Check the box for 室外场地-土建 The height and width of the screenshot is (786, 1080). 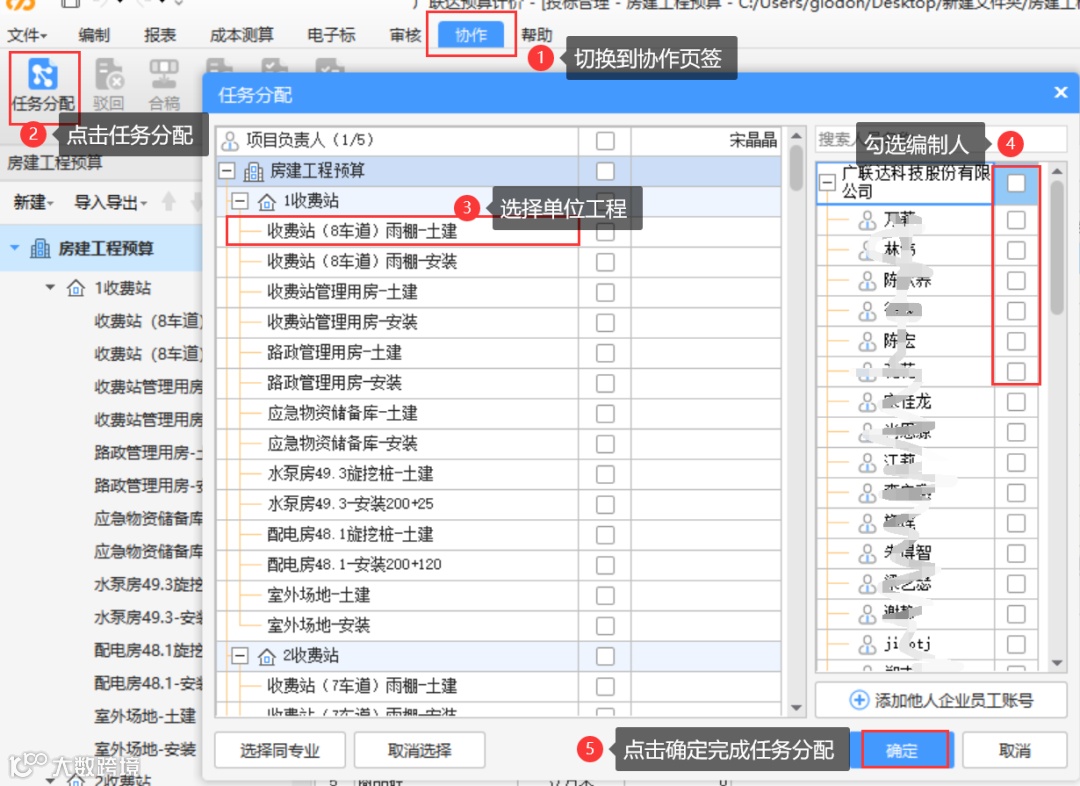coord(605,596)
